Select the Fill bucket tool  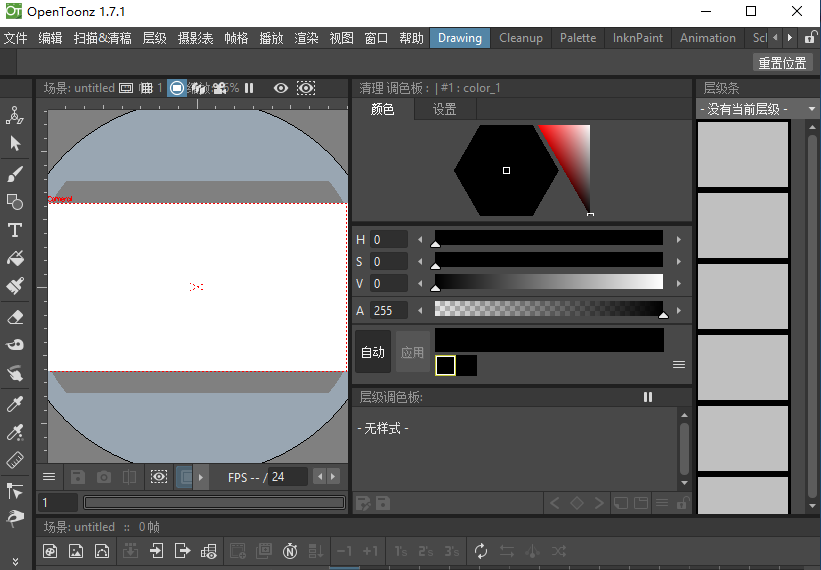[x=15, y=258]
